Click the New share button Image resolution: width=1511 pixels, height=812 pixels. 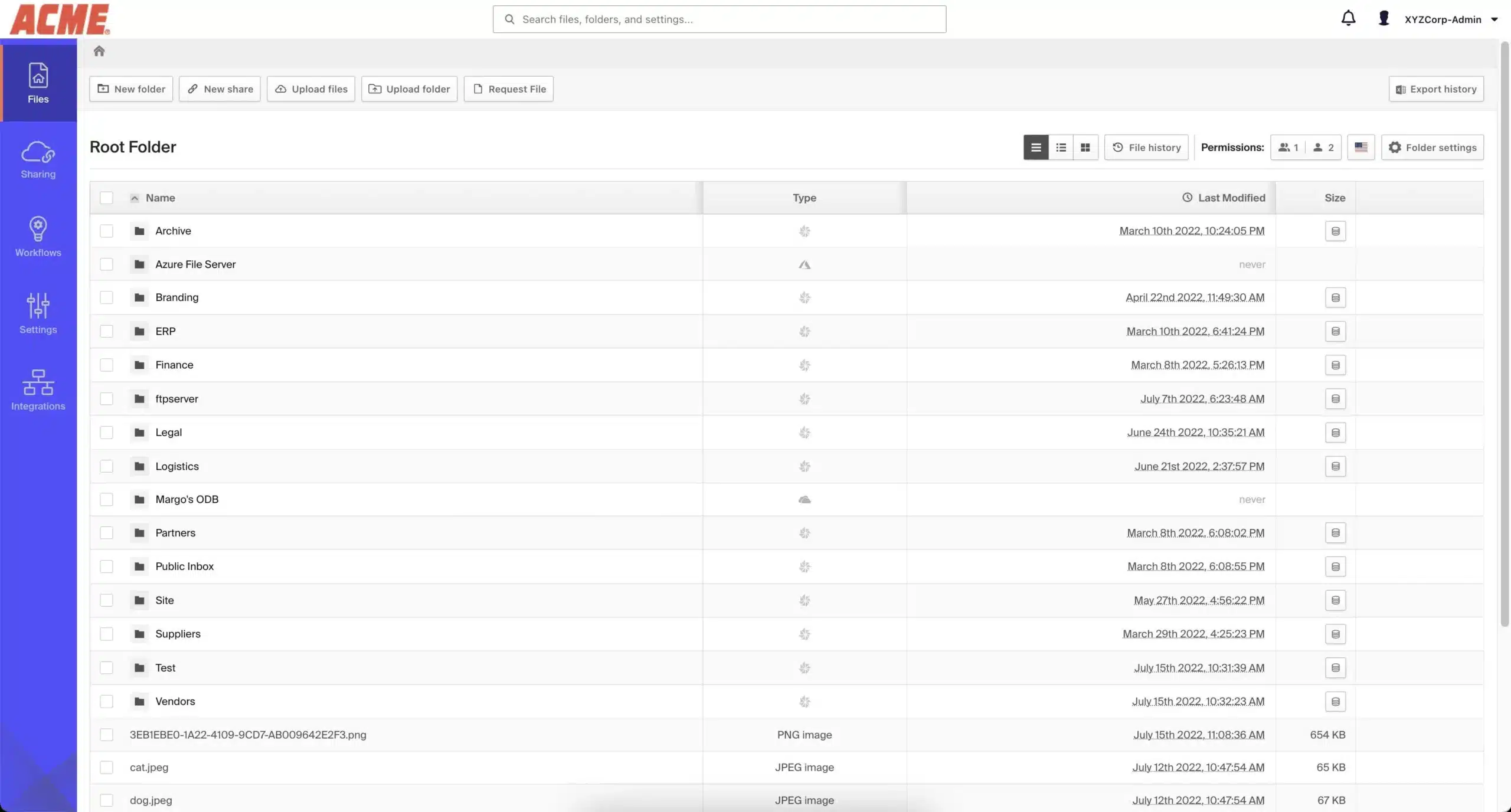(x=220, y=89)
